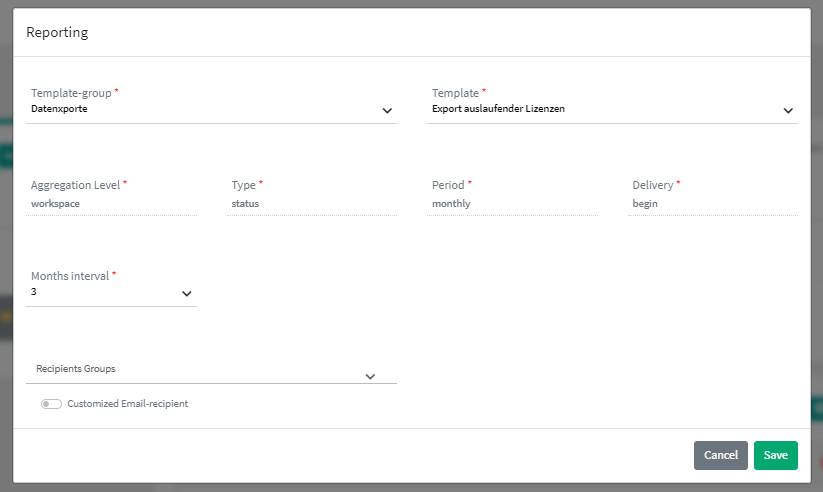This screenshot has width=823, height=492.
Task: Open the Recipients Groups selection field
Action: tap(200, 369)
